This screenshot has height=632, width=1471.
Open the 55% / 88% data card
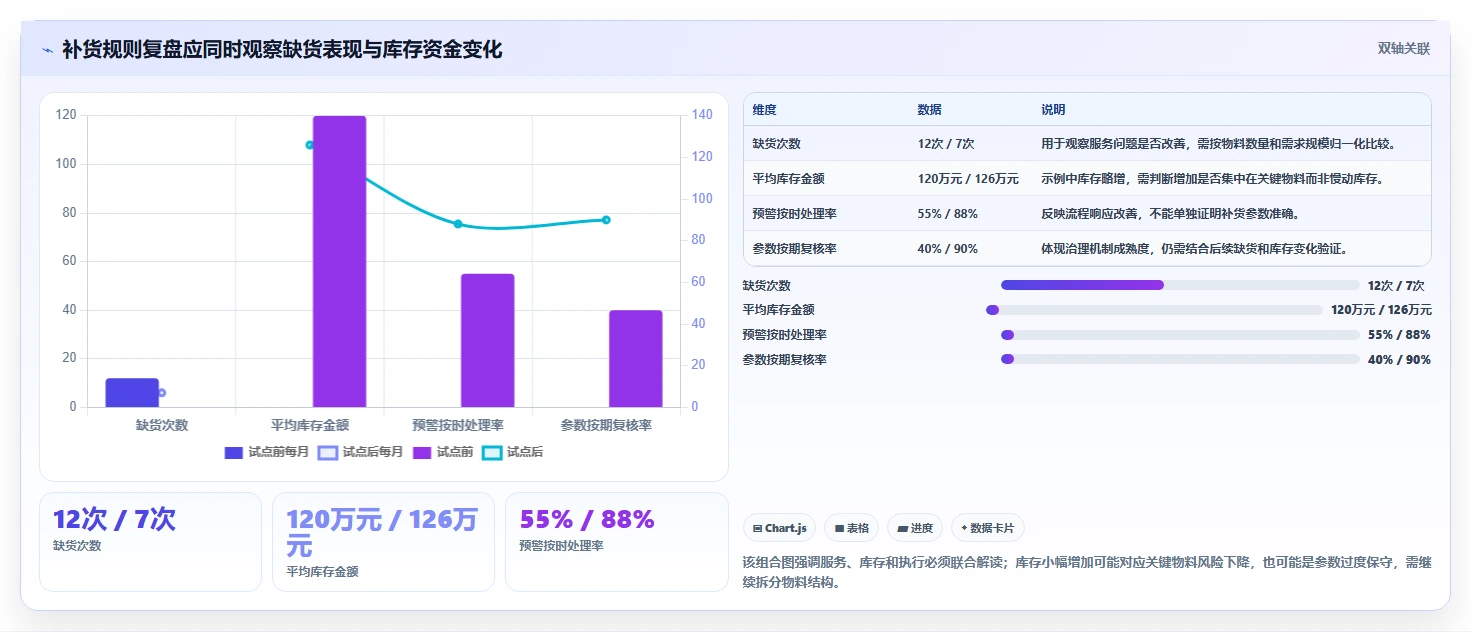[616, 542]
